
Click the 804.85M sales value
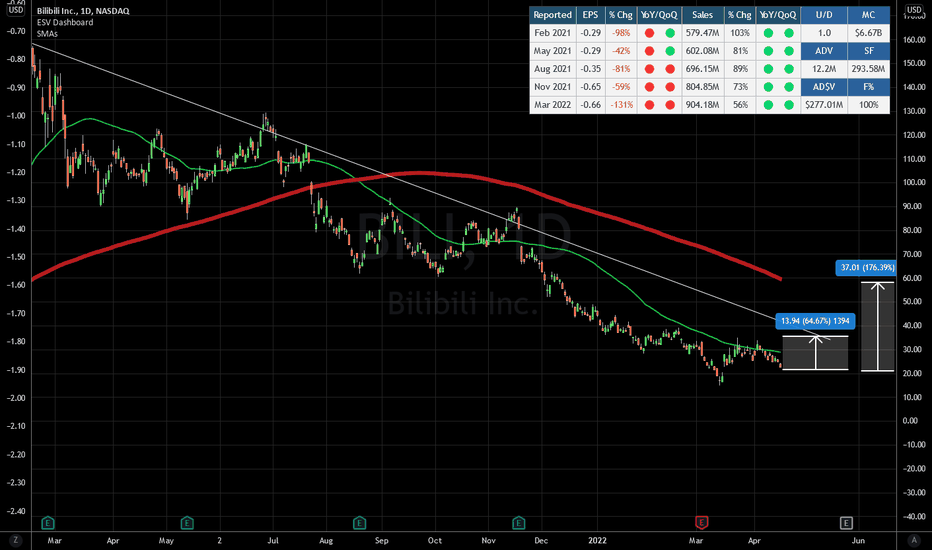pos(702,87)
